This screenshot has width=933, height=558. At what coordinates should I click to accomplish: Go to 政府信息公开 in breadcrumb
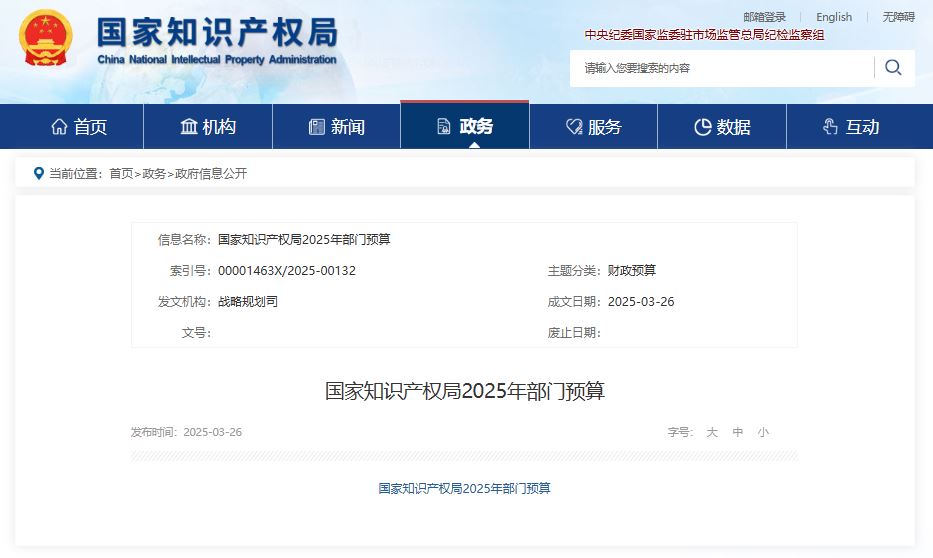coord(211,173)
